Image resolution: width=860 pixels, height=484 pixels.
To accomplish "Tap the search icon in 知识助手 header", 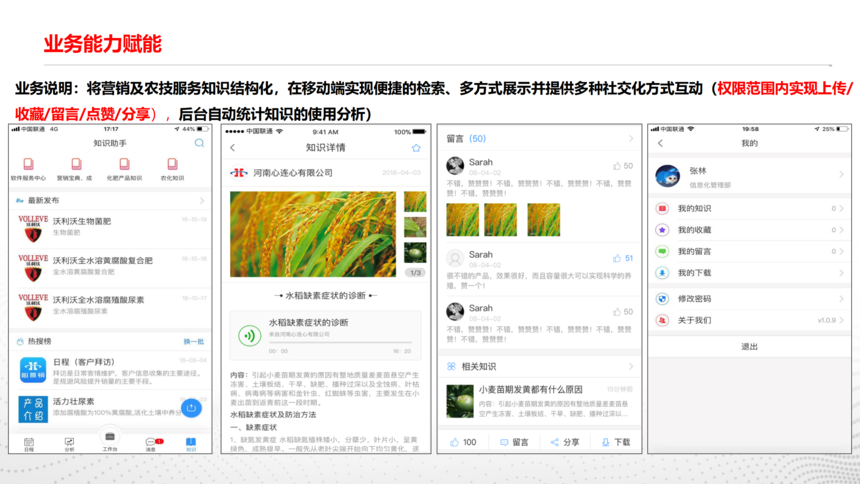I will [x=199, y=144].
